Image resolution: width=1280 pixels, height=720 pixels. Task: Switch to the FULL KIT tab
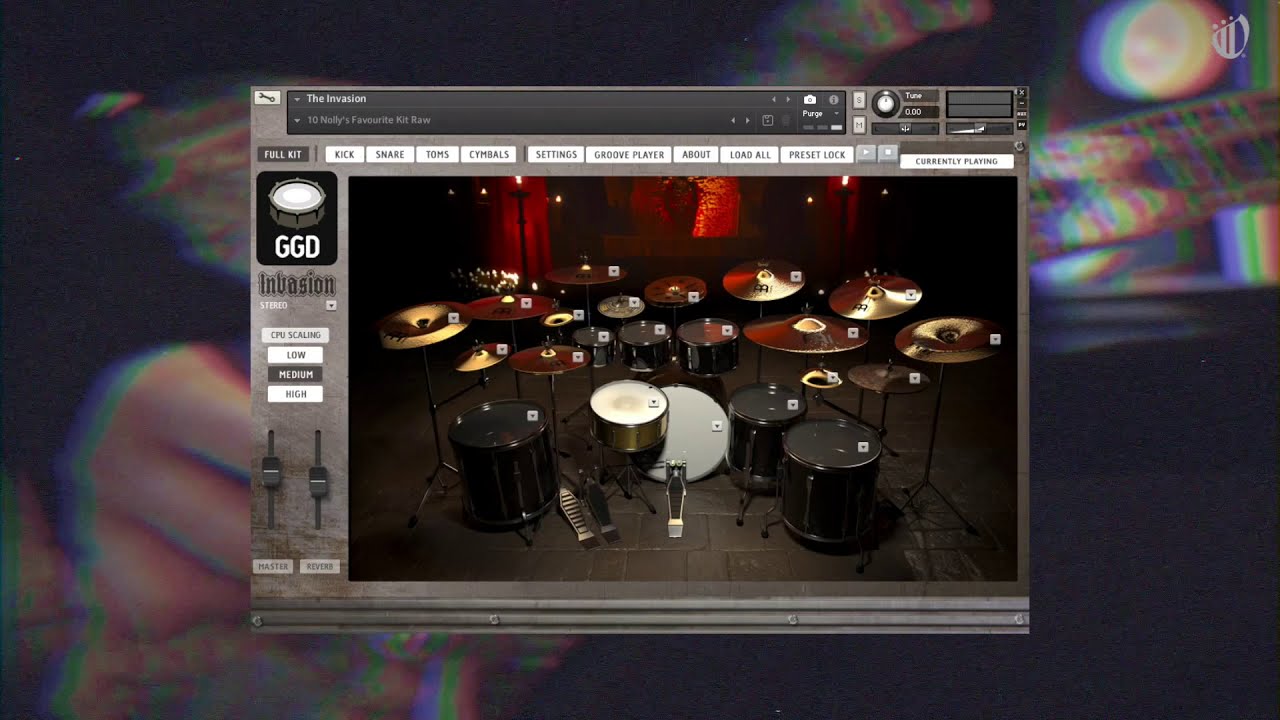pos(283,155)
